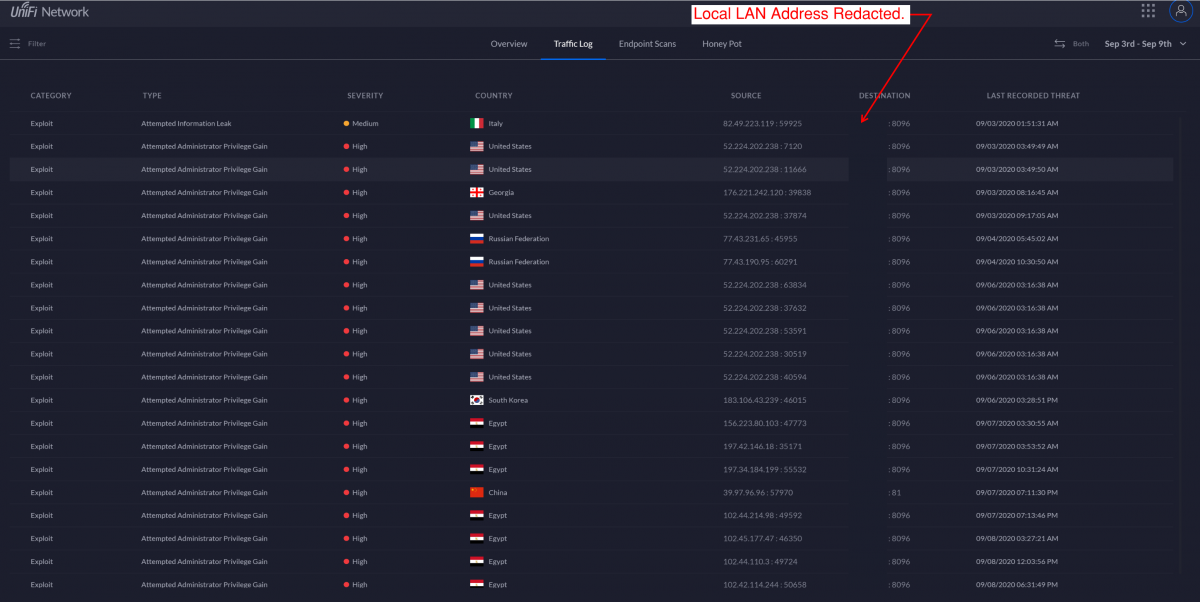1200x602 pixels.
Task: Sort by the SEVERITY column header
Action: point(365,96)
